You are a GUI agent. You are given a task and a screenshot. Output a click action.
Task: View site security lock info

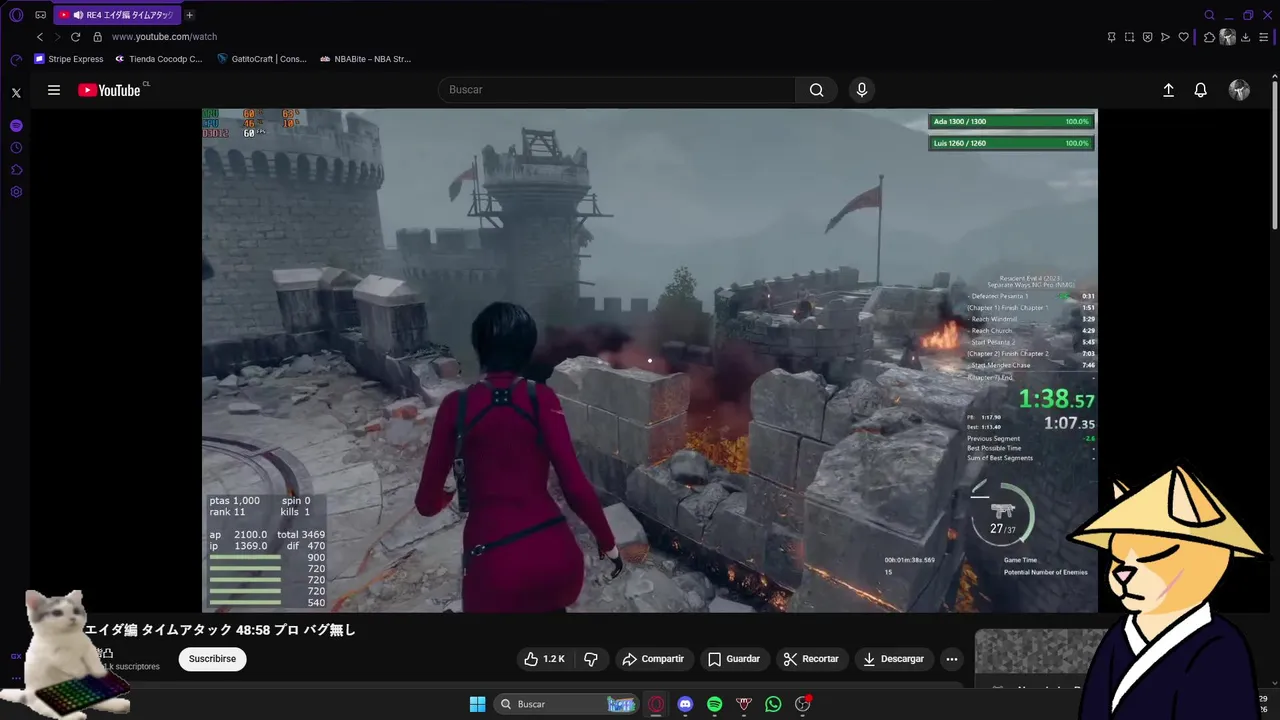(97, 37)
